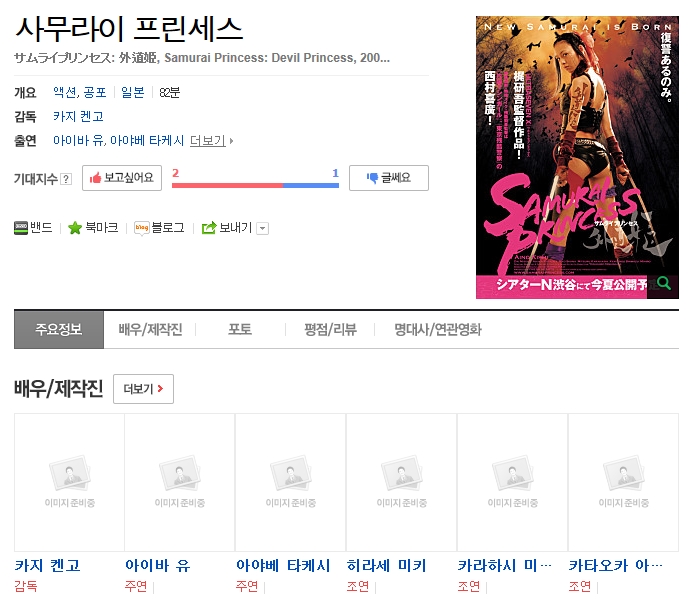This screenshot has width=689, height=609.
Task: Open actor link 아이바 유 in 출연 row
Action: [78, 141]
